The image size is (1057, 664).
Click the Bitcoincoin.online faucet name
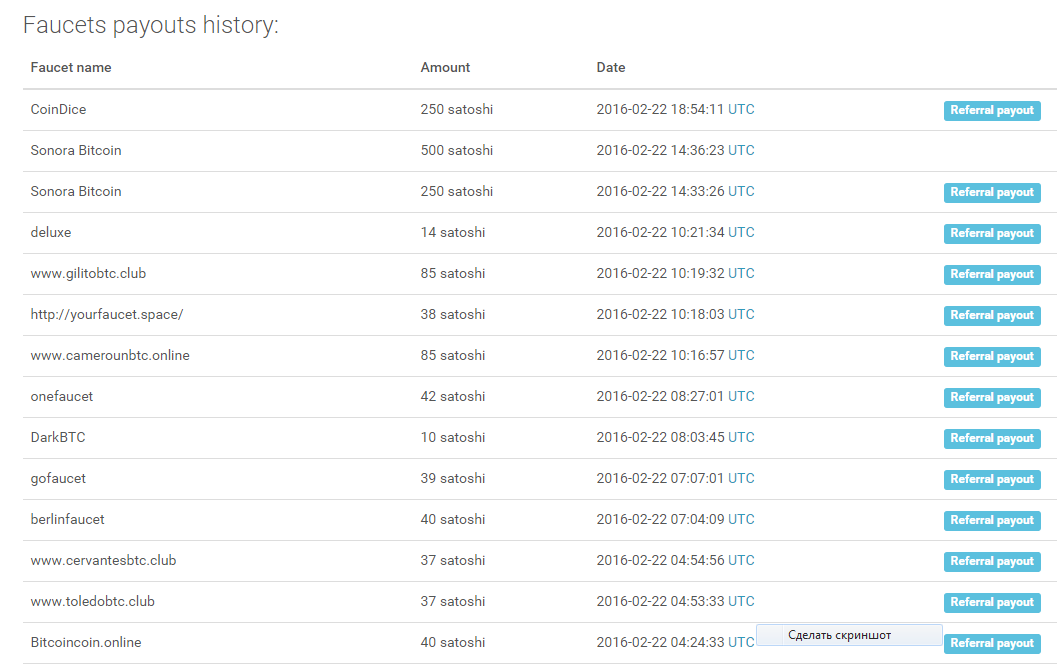(x=86, y=642)
